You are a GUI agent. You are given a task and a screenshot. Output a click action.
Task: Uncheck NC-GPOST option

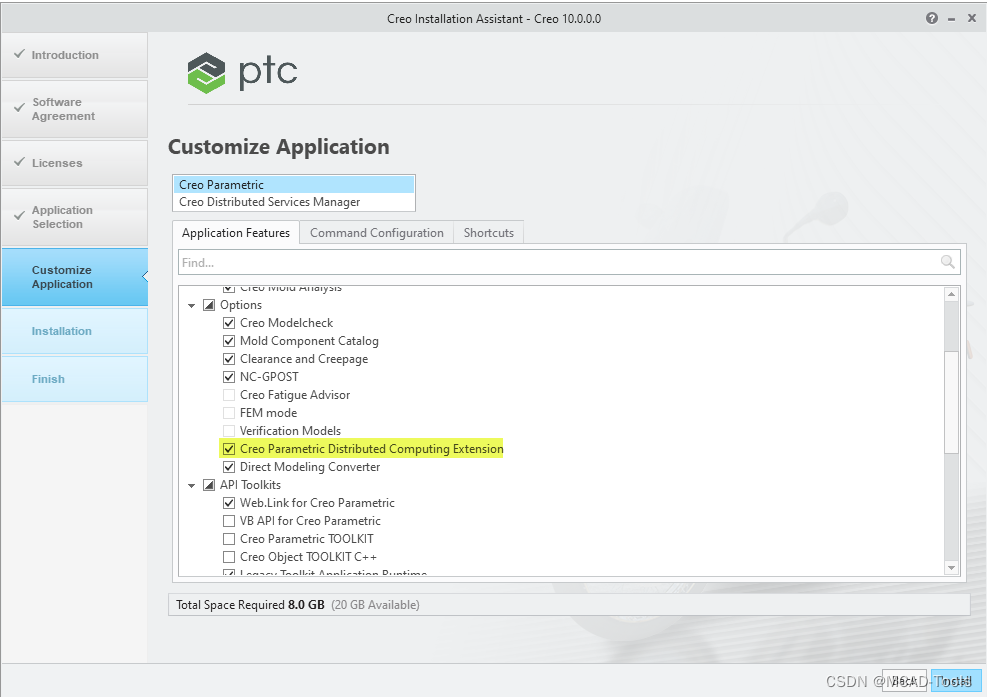pos(229,377)
